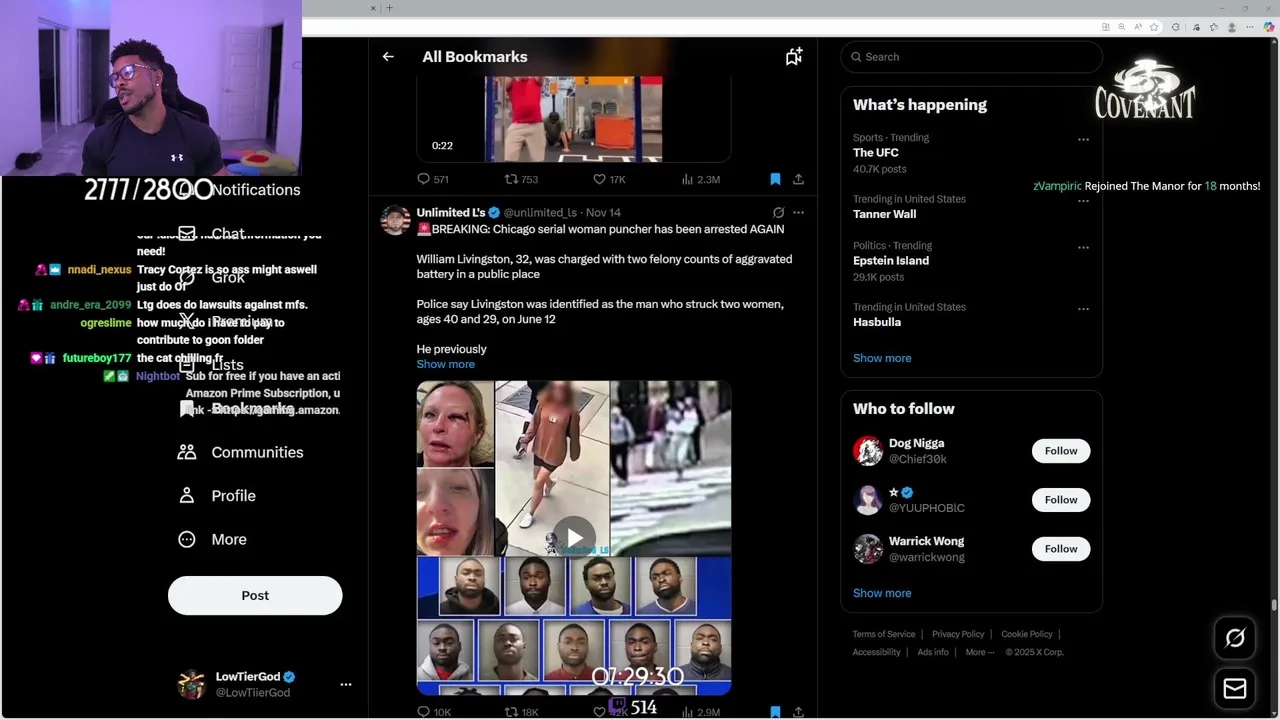Open @Chief30k profile avatar

point(868,451)
